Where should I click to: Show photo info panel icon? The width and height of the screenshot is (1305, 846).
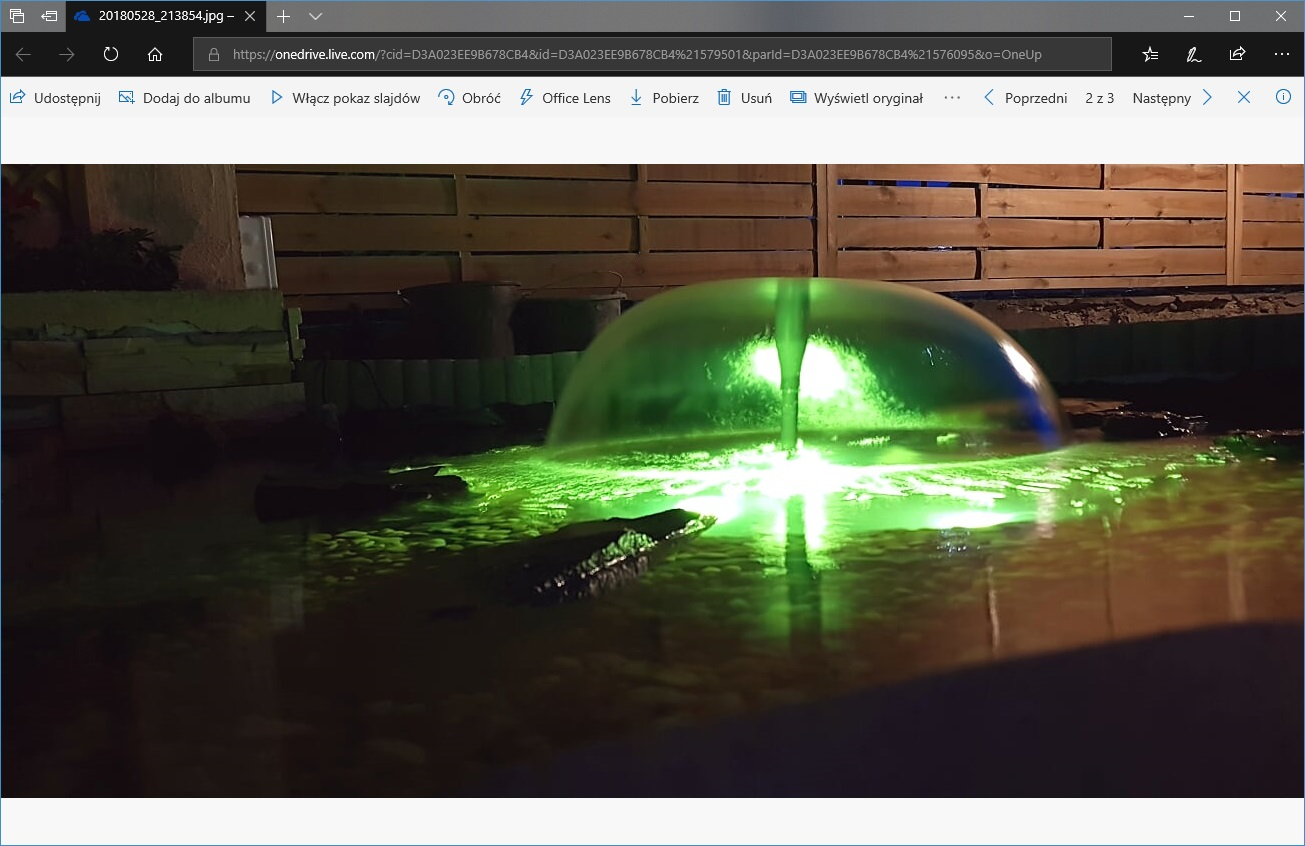[1284, 98]
